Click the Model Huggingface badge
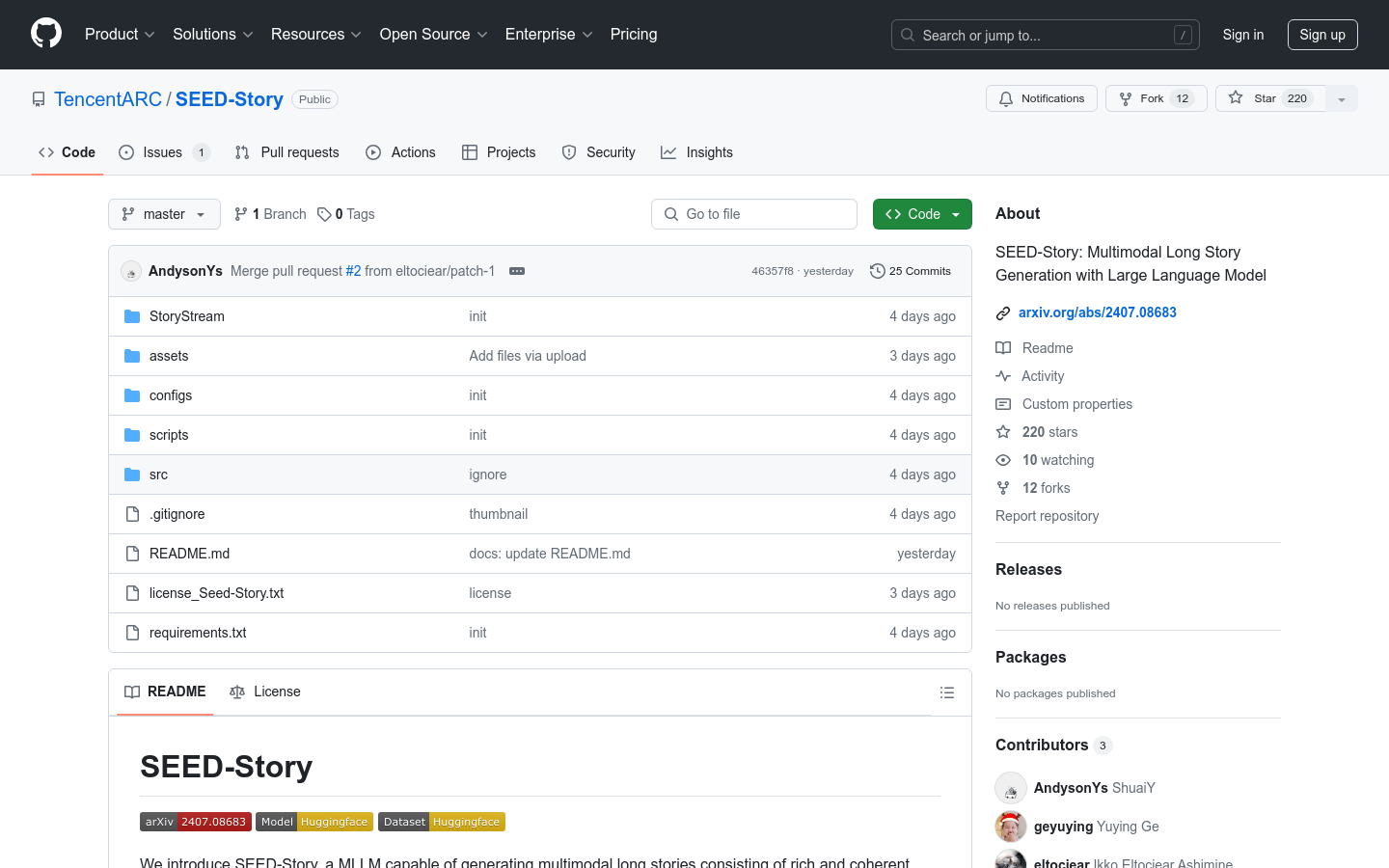Viewport: 1389px width, 868px height. [x=314, y=822]
